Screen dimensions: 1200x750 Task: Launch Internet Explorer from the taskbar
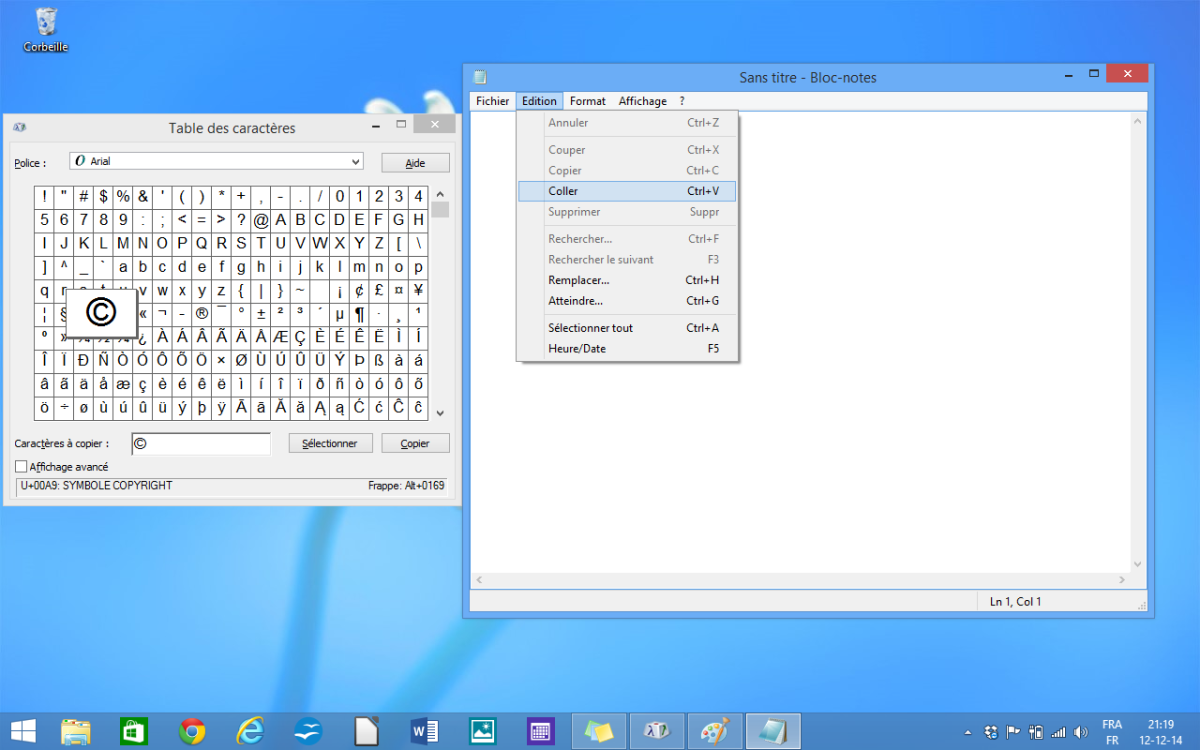pyautogui.click(x=250, y=731)
